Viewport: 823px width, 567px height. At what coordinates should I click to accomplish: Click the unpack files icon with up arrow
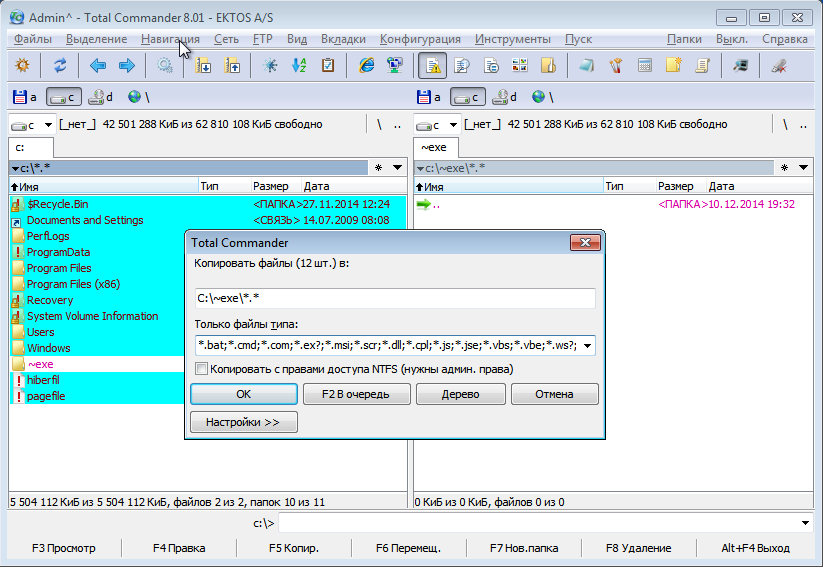pyautogui.click(x=232, y=66)
